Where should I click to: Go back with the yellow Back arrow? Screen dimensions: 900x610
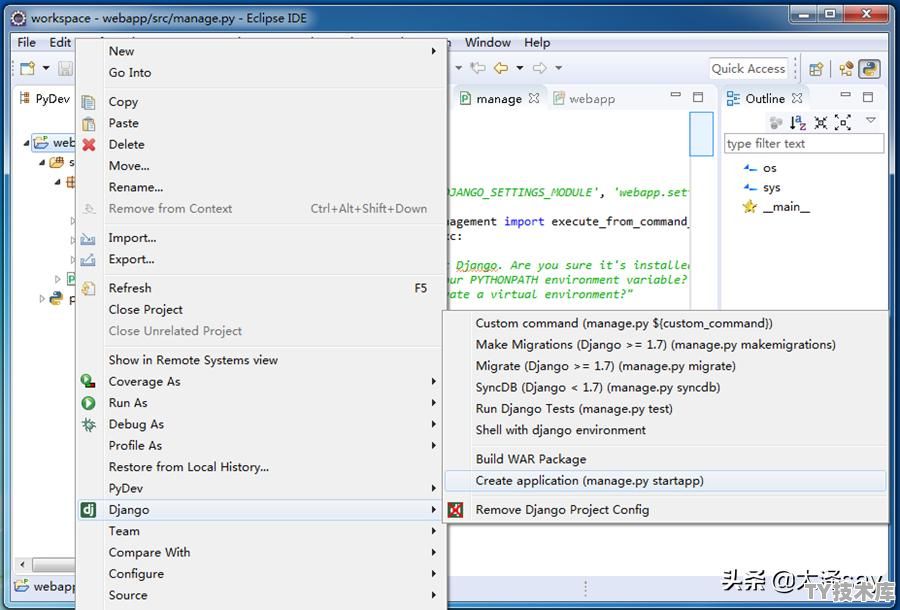click(501, 68)
